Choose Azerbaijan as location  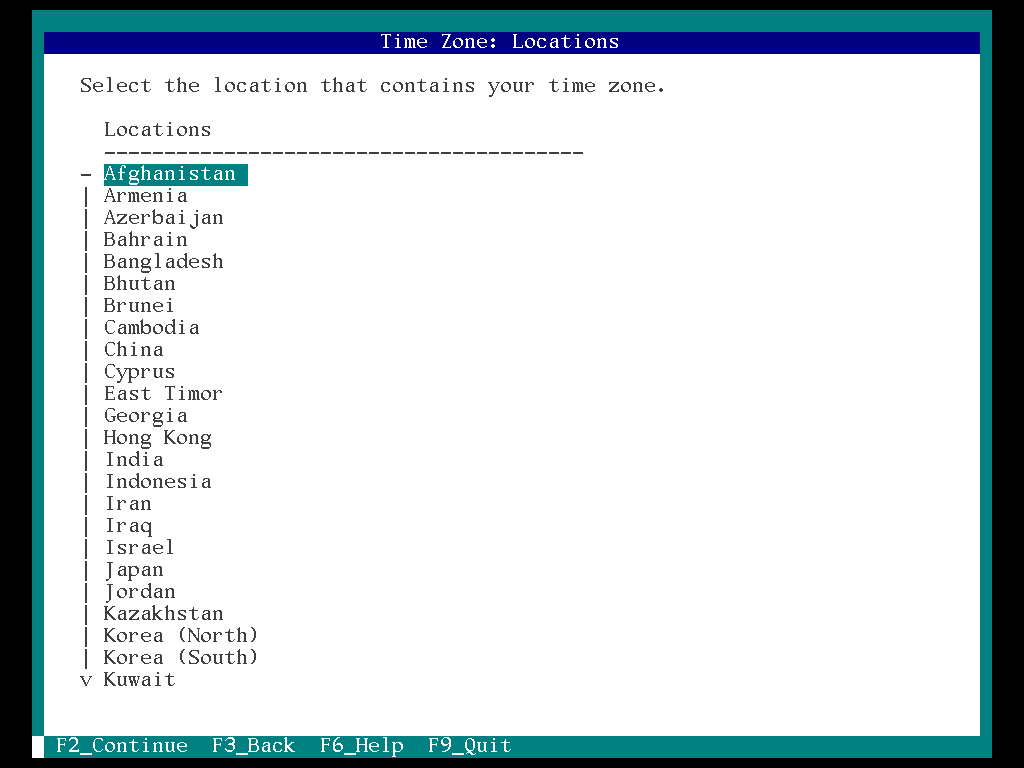[164, 218]
